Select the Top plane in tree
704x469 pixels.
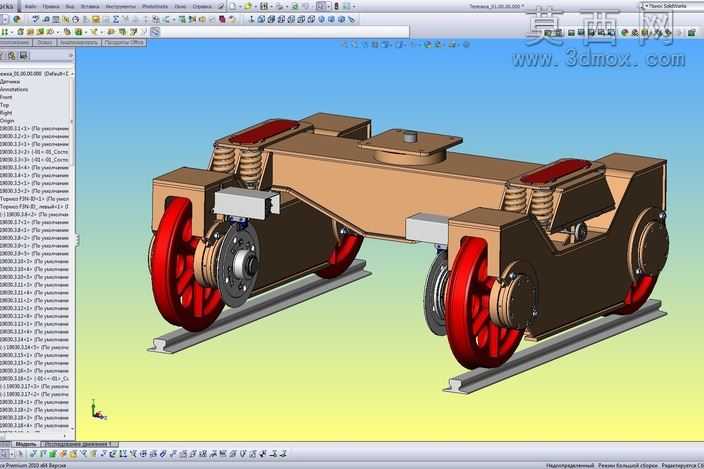coord(4,105)
